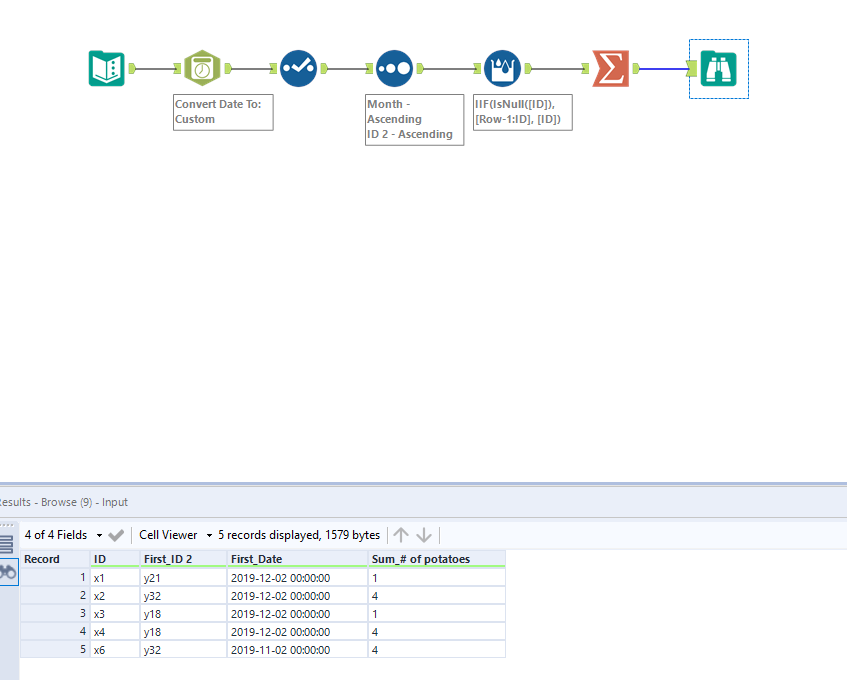The height and width of the screenshot is (680, 847).
Task: Select the Summarize tool node
Action: pyautogui.click(x=610, y=68)
